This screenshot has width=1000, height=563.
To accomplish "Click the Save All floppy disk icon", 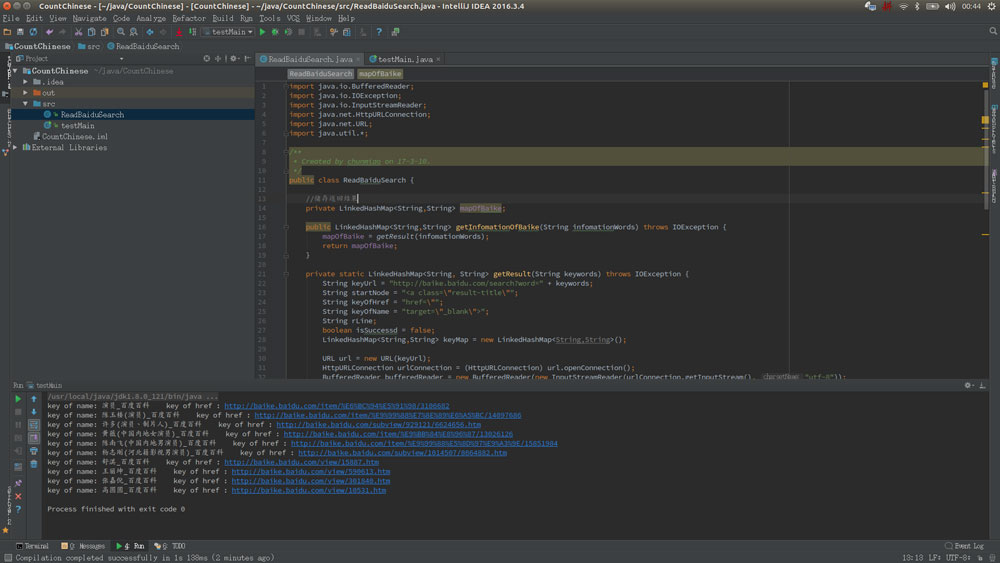I will coord(20,32).
